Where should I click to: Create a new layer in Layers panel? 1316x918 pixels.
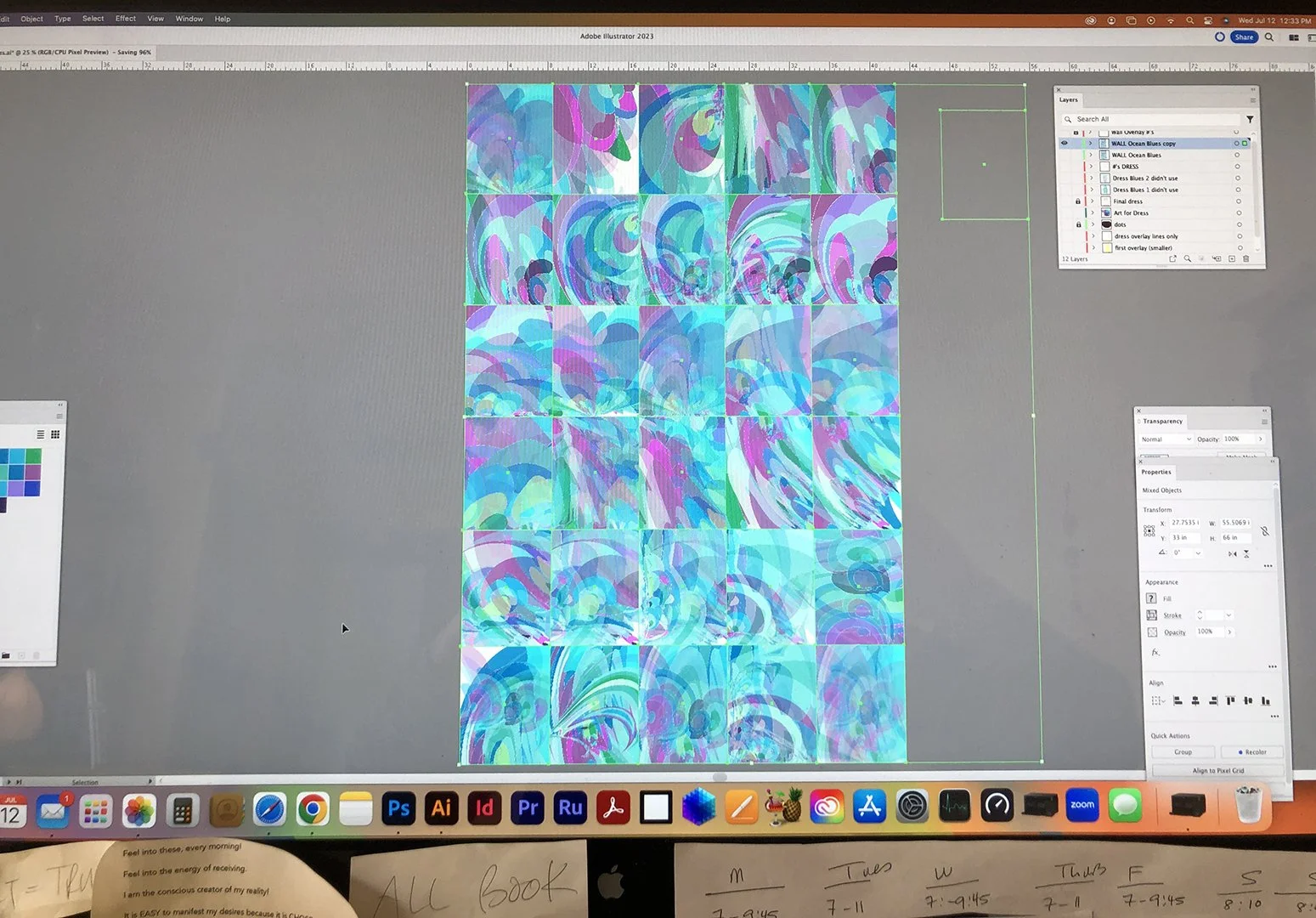1232,258
